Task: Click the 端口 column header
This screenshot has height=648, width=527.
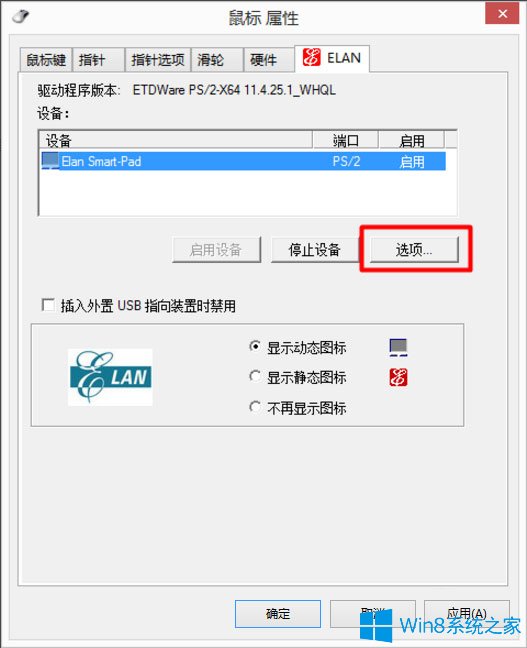Action: [346, 141]
